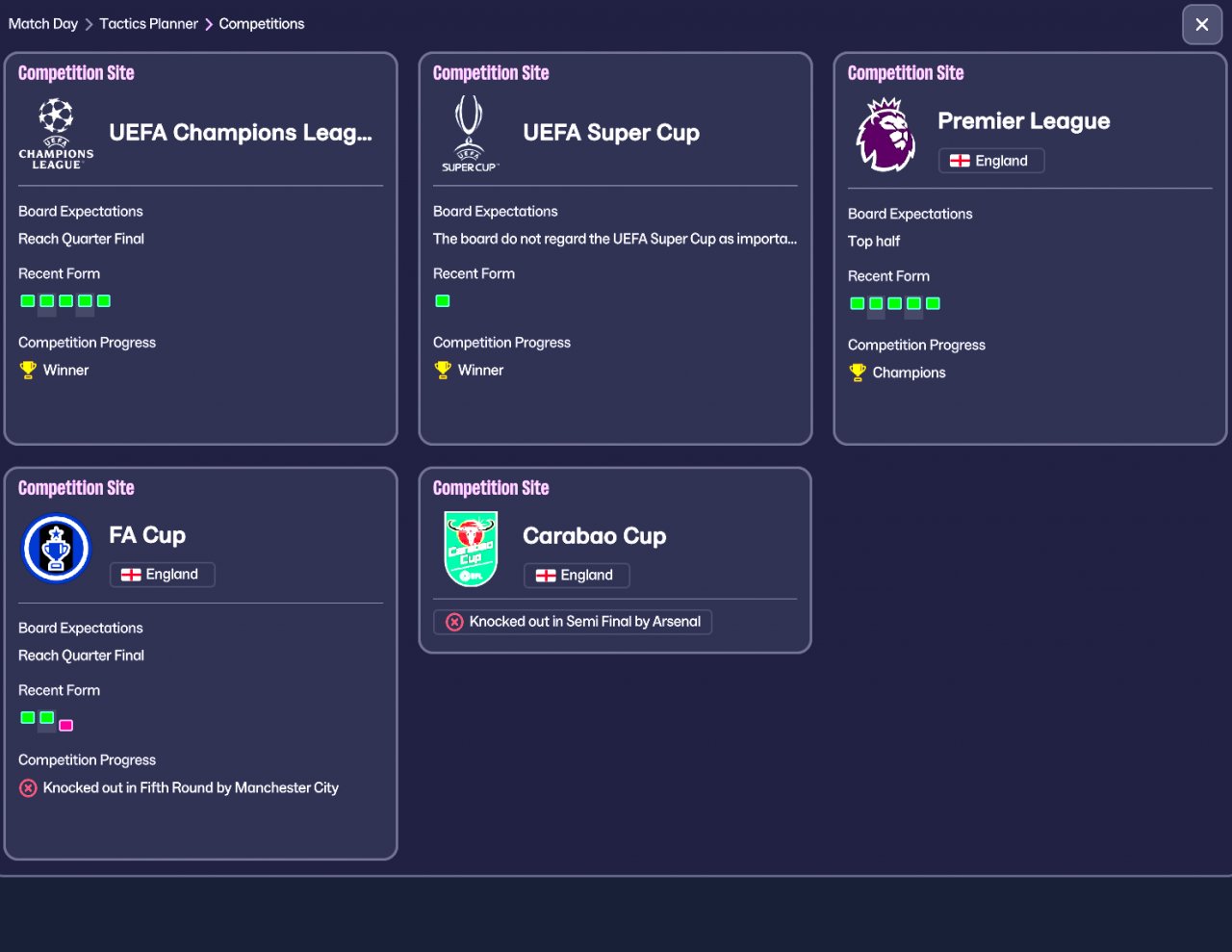
Task: Click England nation button under FA Cup
Action: [162, 575]
